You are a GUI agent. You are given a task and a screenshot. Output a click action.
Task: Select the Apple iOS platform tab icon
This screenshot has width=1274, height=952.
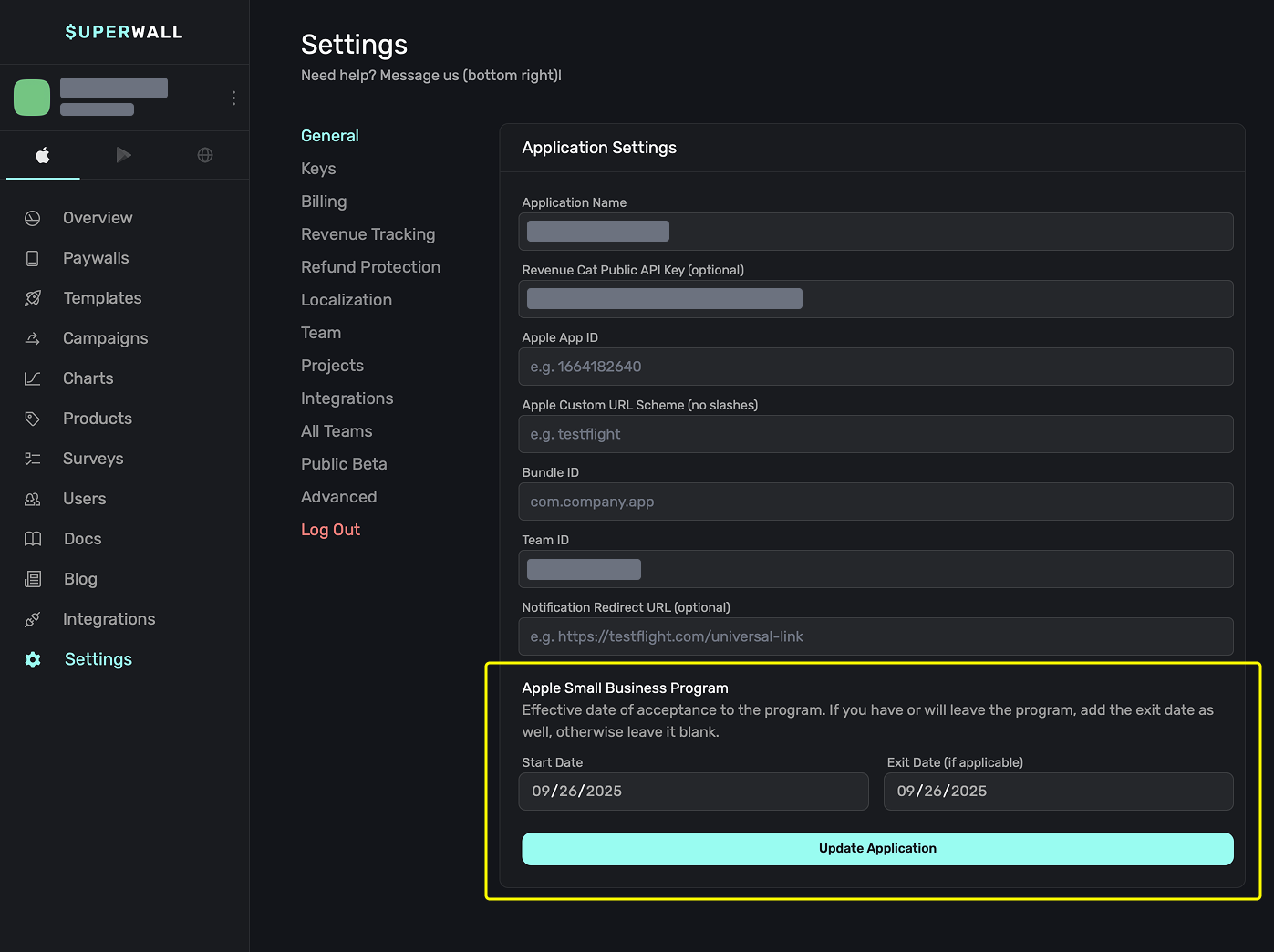pyautogui.click(x=43, y=155)
